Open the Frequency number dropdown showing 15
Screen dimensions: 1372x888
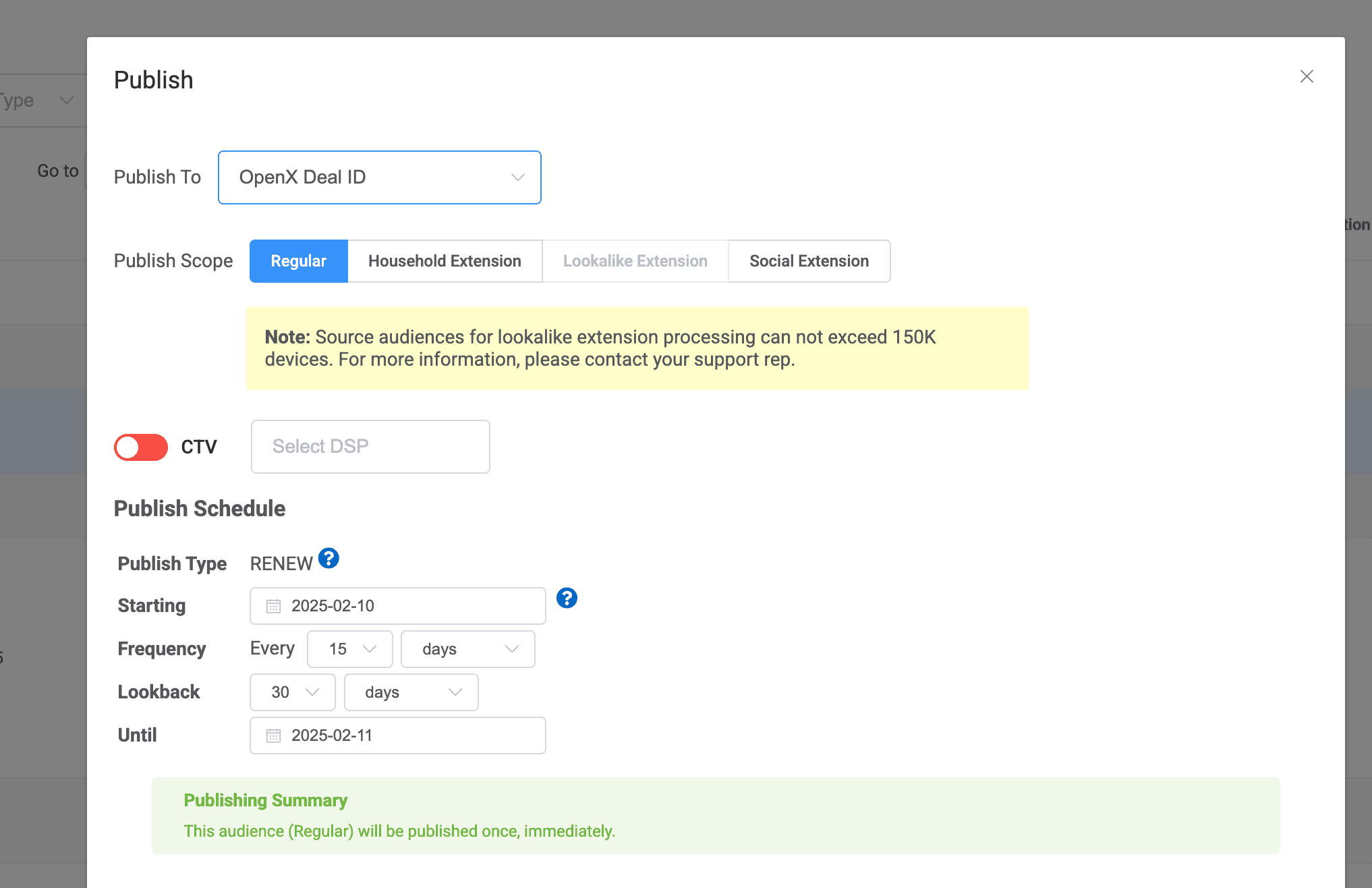(x=349, y=649)
